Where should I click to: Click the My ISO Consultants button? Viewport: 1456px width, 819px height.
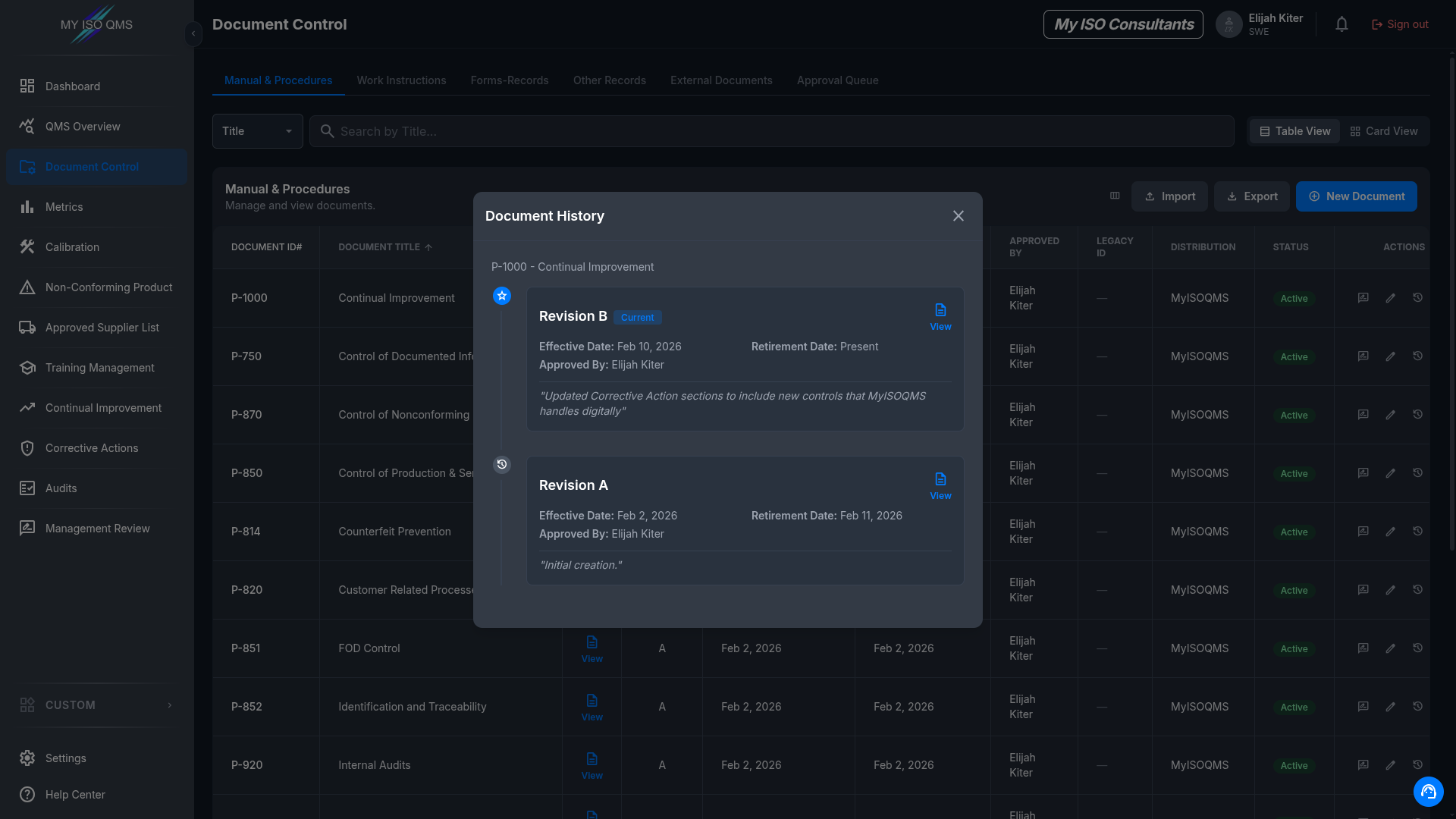pyautogui.click(x=1123, y=24)
